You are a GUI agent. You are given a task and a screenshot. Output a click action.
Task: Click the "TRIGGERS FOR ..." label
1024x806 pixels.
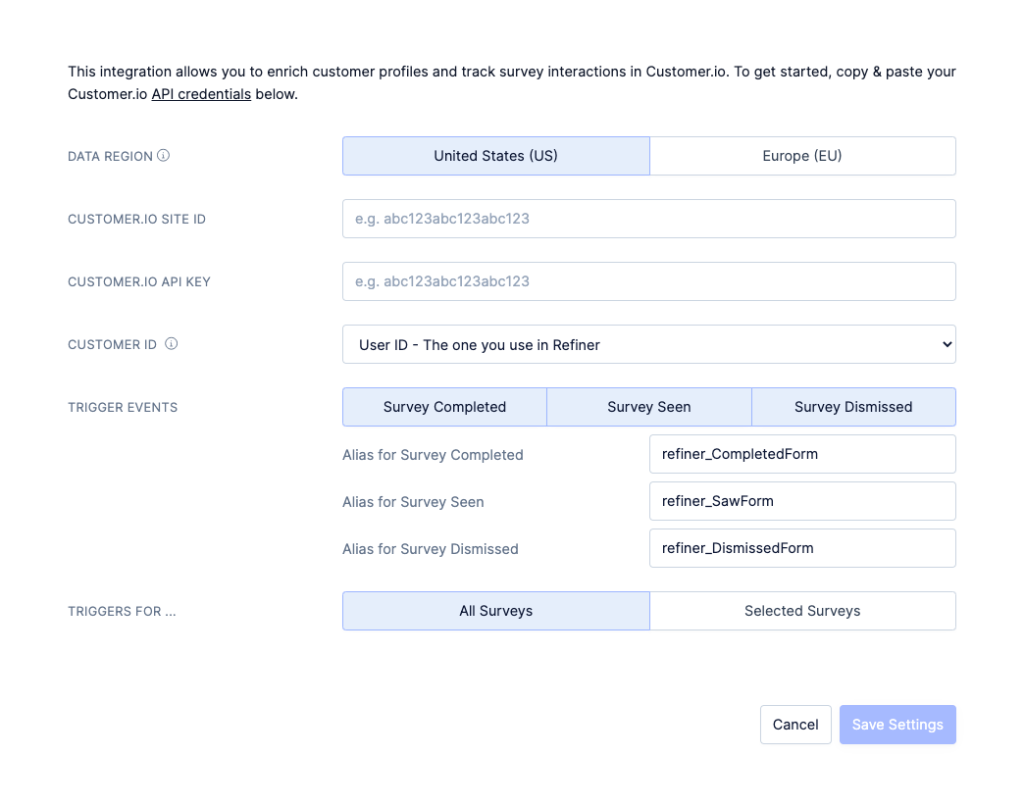[122, 611]
